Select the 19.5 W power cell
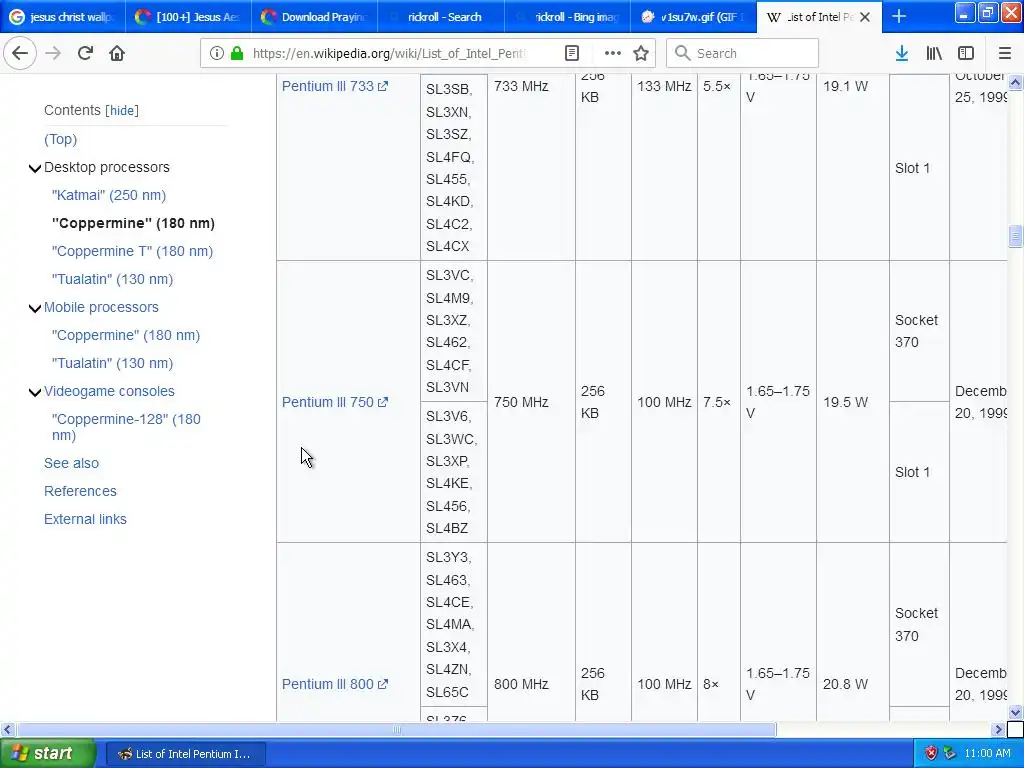 (x=852, y=402)
